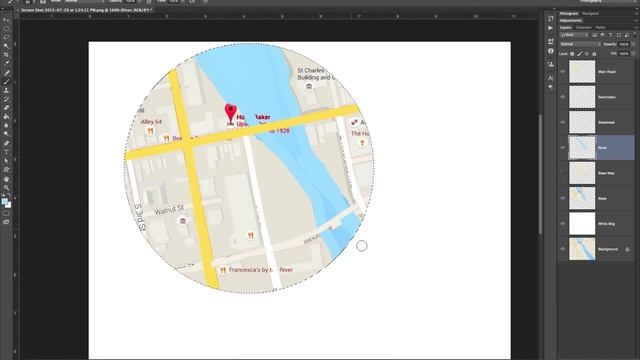Select the Eyedropper tool
The width and height of the screenshot is (640, 360).
[x=6, y=63]
